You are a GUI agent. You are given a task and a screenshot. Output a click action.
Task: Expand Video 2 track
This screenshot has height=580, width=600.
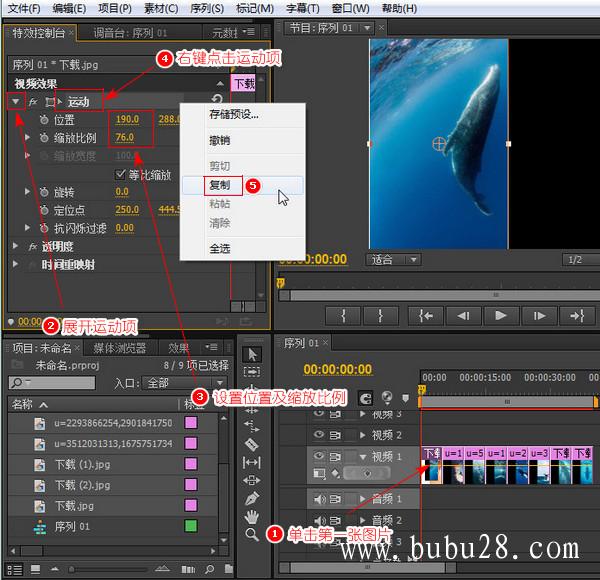pos(363,435)
